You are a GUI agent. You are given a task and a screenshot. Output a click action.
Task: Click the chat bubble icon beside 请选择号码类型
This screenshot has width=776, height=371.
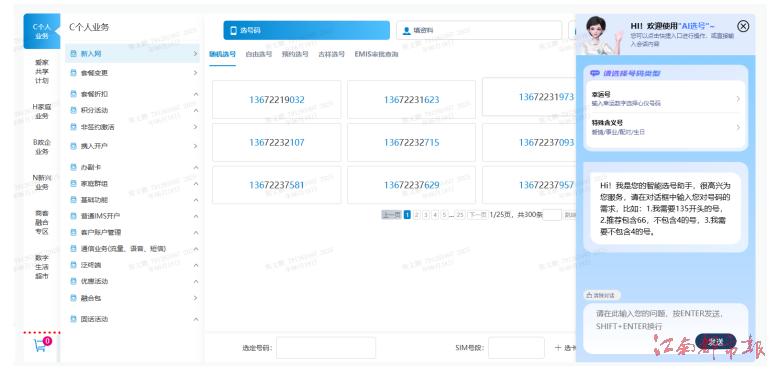tap(595, 73)
